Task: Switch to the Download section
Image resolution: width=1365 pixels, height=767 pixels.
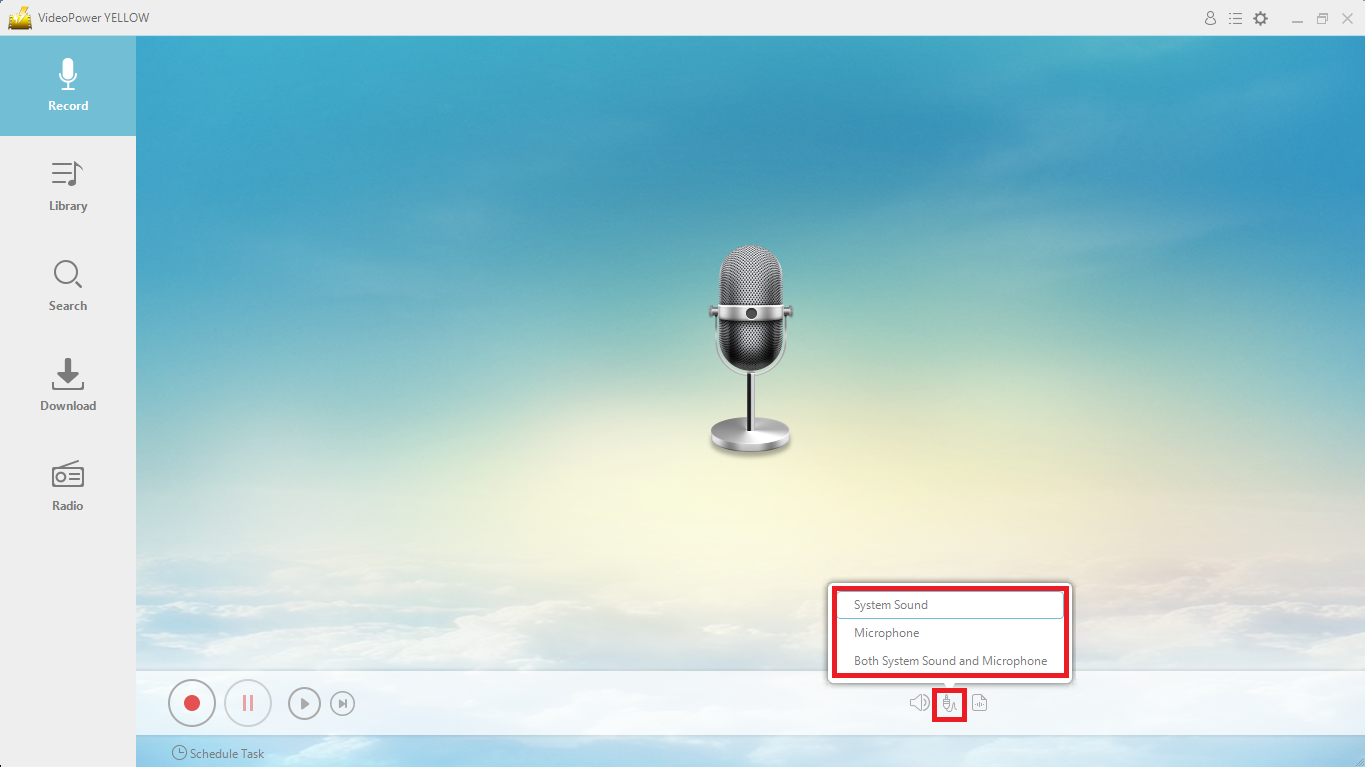Action: tap(68, 386)
